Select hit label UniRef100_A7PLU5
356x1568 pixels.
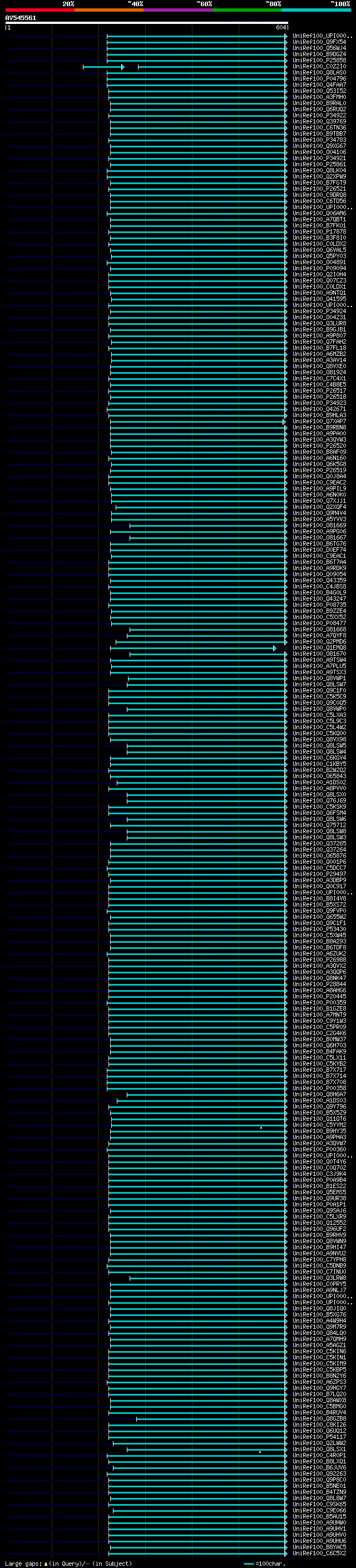[319, 666]
